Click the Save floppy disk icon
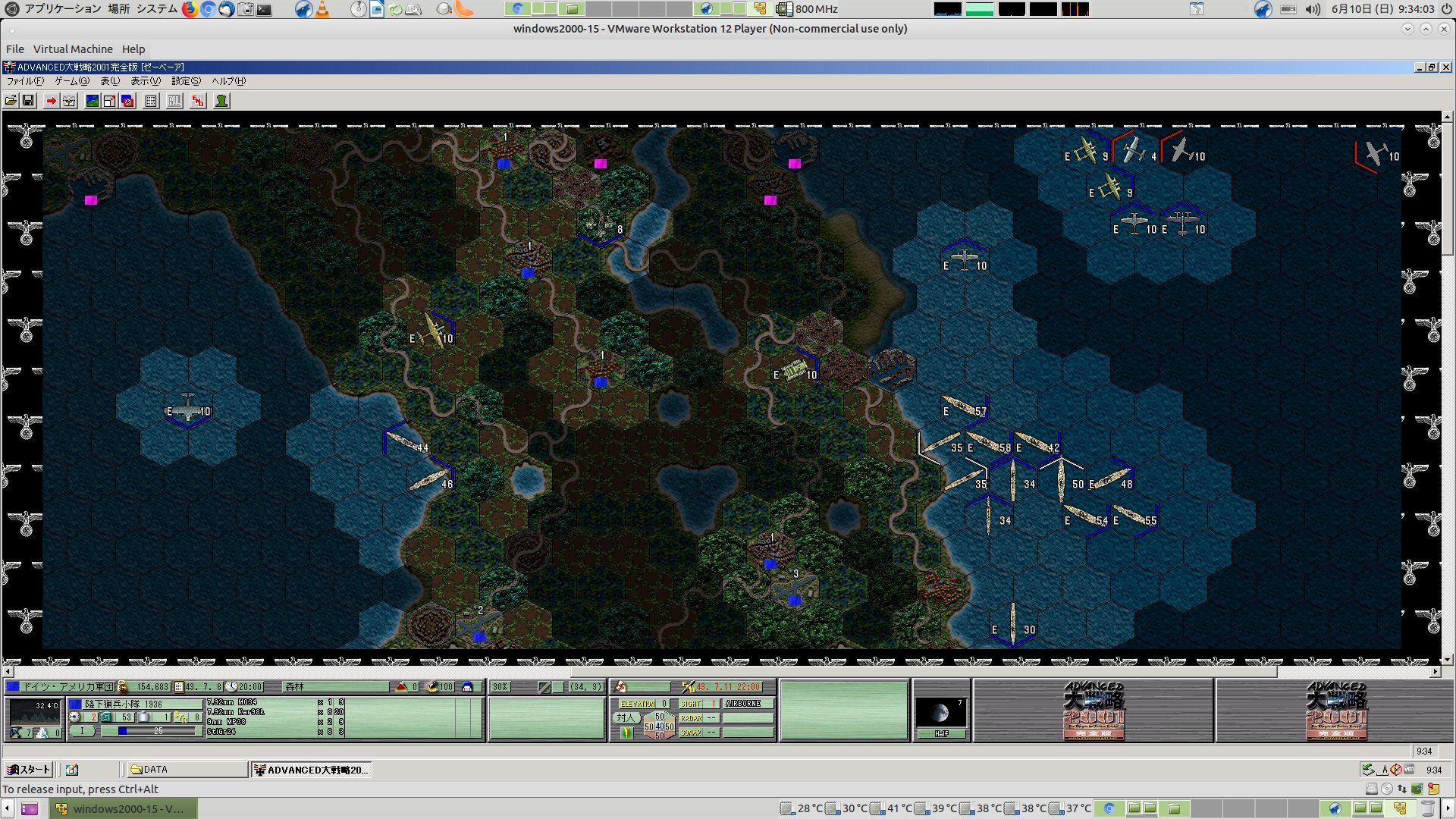Viewport: 1456px width, 819px height. 28,101
